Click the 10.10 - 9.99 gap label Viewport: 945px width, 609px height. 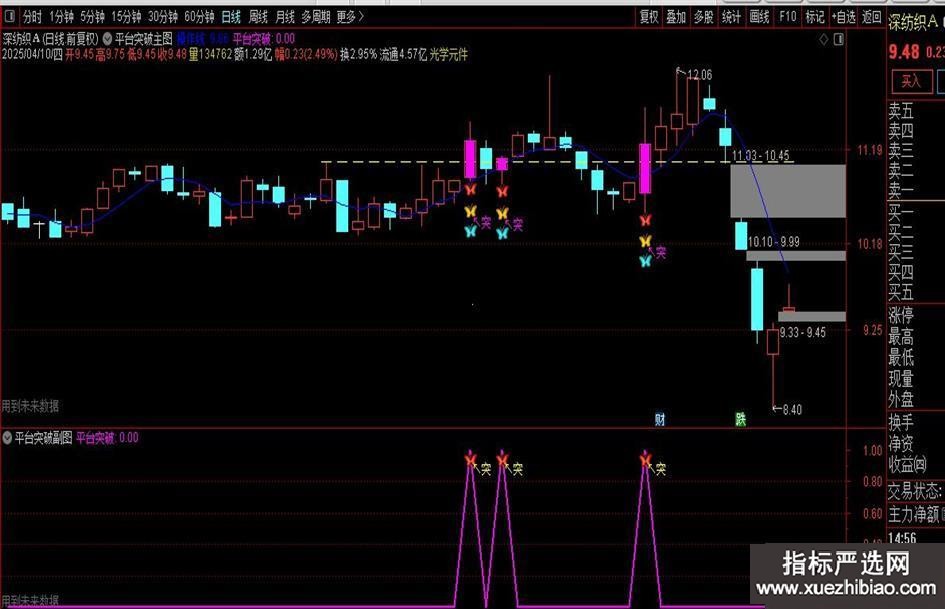[774, 242]
